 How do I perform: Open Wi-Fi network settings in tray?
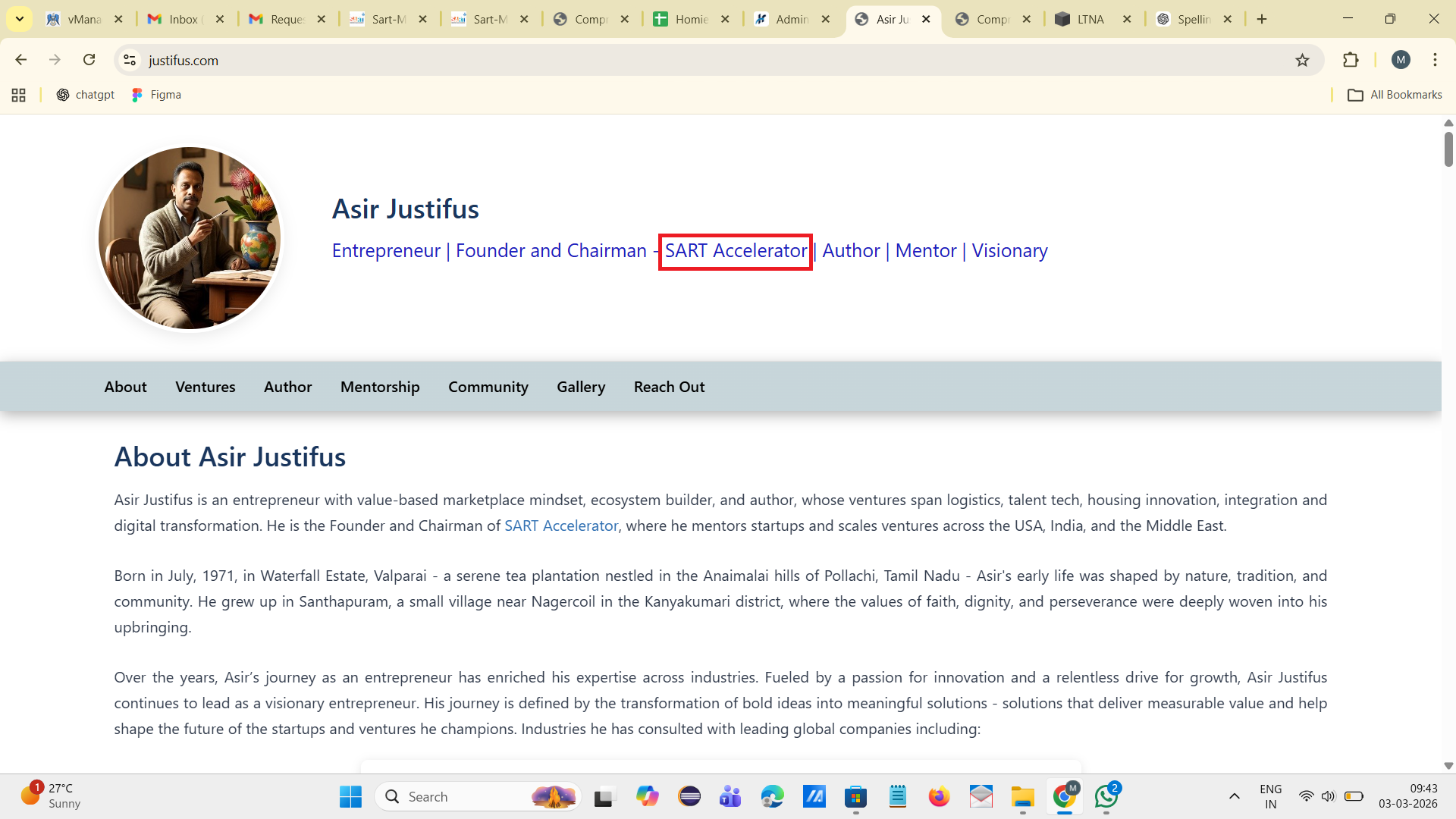tap(1306, 796)
